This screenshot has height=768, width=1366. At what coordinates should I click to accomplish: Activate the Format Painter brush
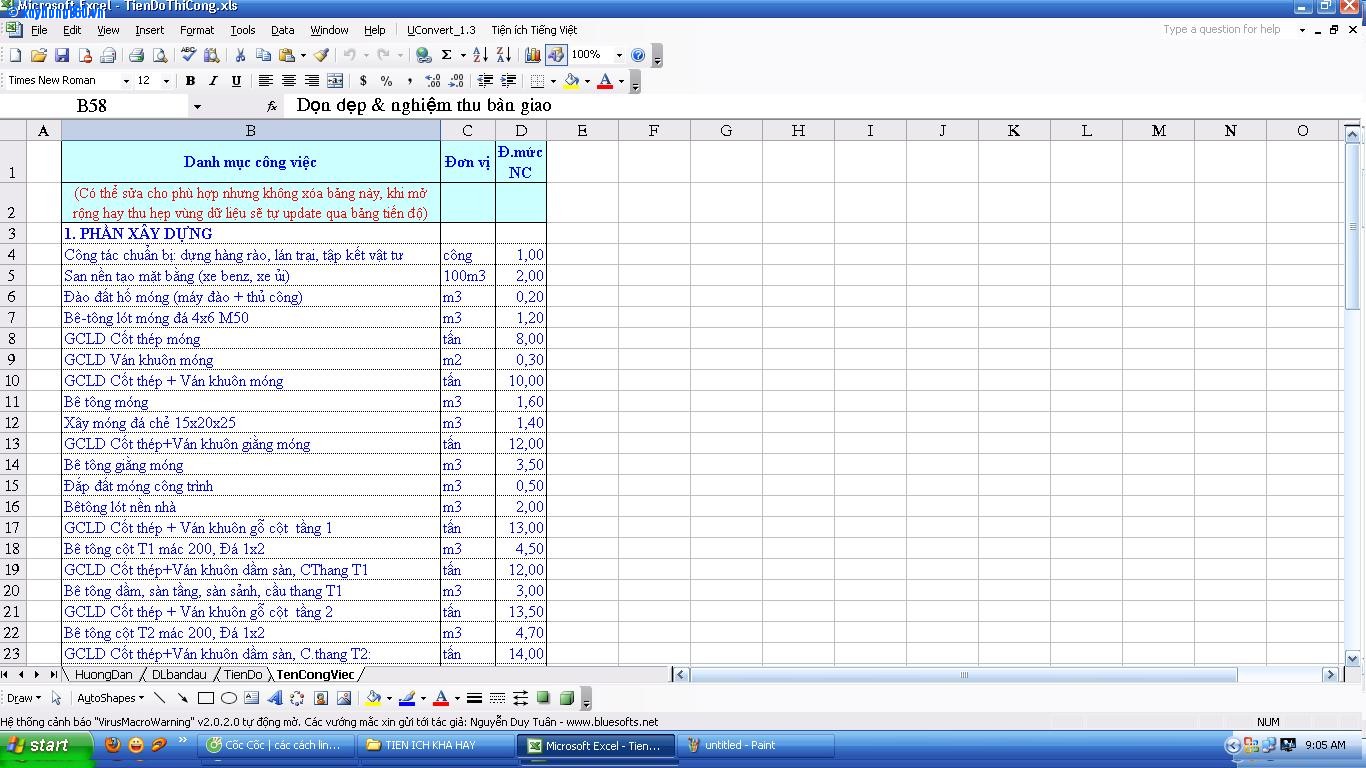[x=321, y=55]
